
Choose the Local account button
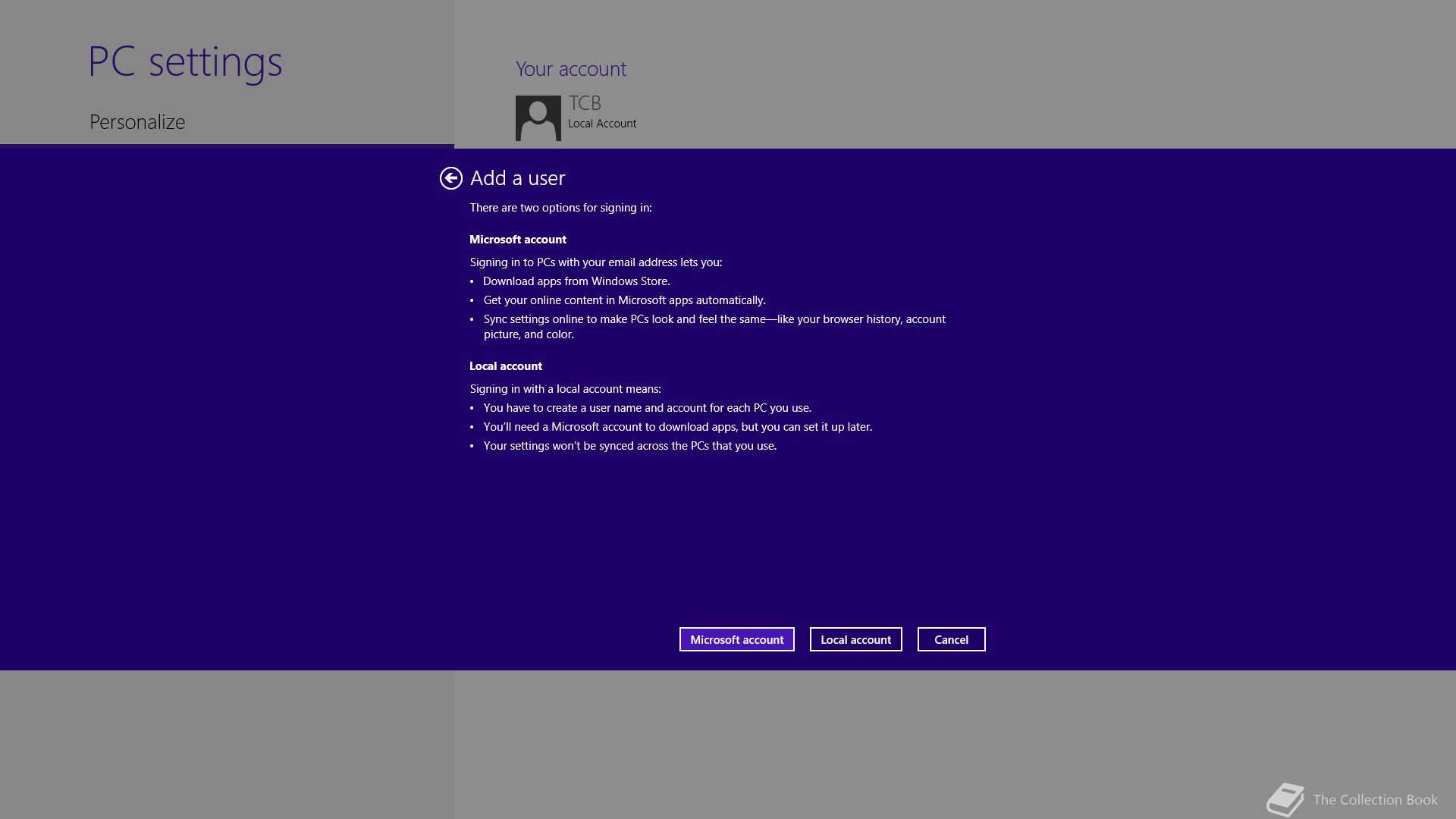tap(856, 639)
